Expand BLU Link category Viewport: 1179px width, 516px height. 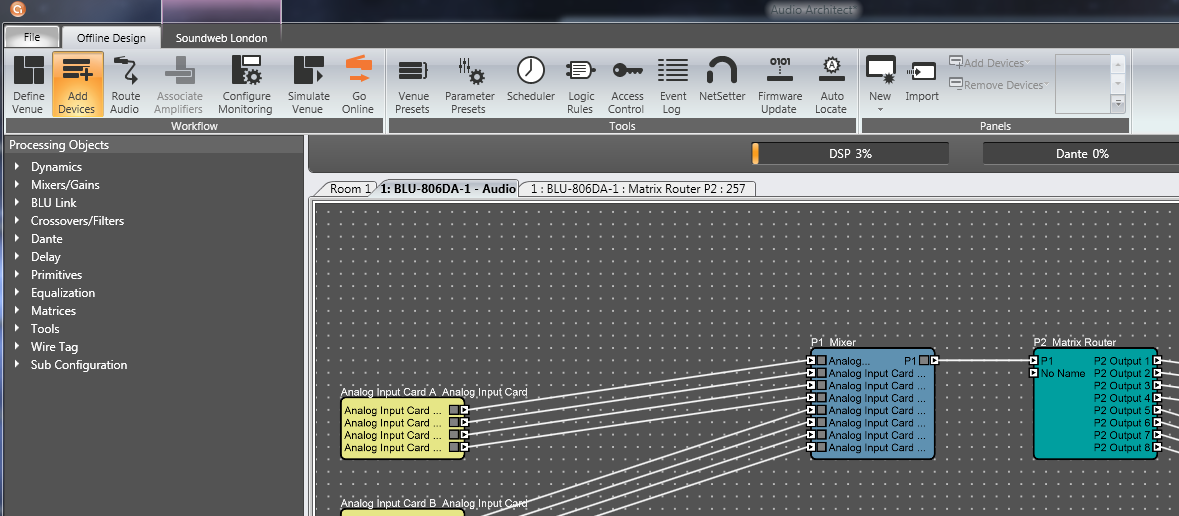[17, 202]
